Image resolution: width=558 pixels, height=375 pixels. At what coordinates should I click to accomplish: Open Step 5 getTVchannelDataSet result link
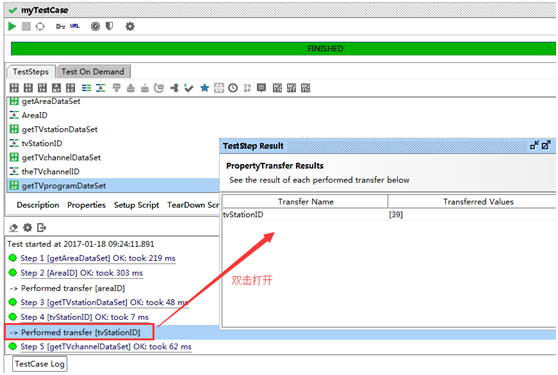(x=106, y=347)
